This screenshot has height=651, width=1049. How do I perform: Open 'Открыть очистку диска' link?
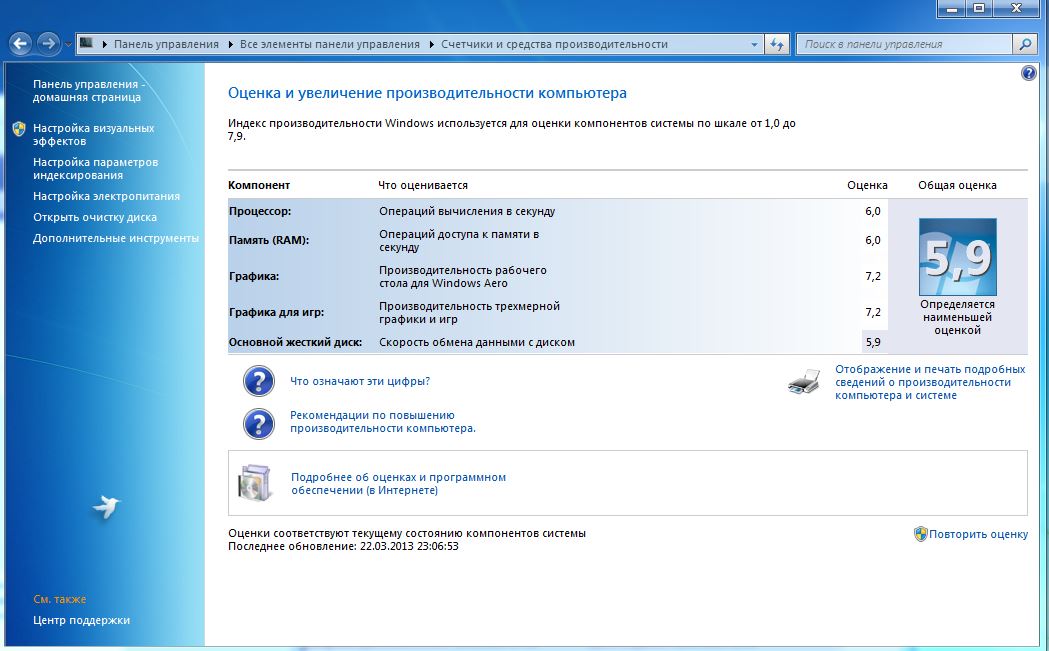pyautogui.click(x=95, y=217)
